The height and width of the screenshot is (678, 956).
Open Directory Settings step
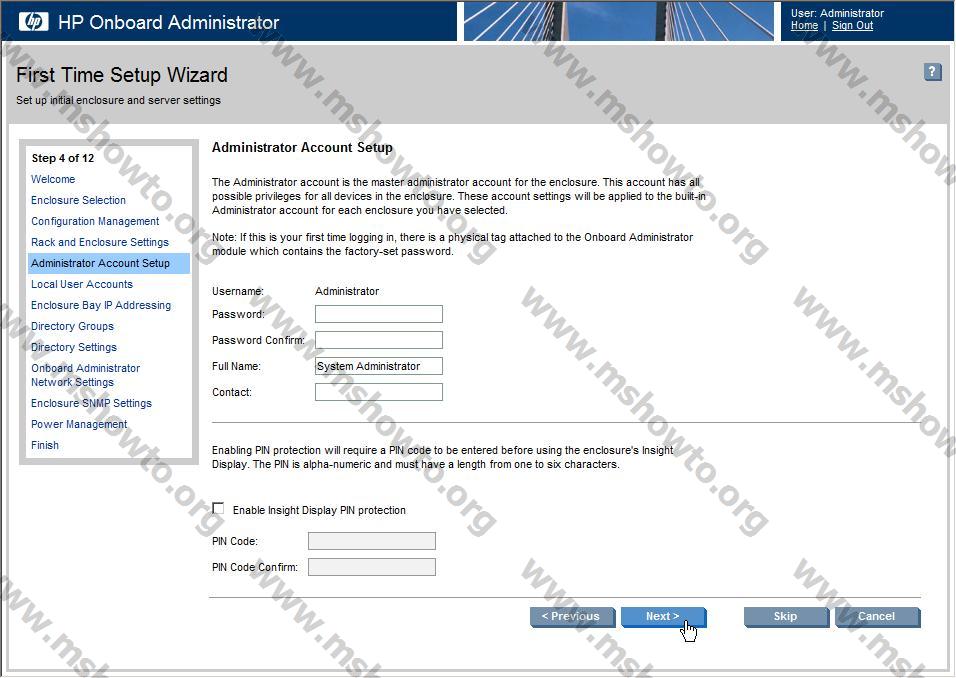tap(74, 347)
